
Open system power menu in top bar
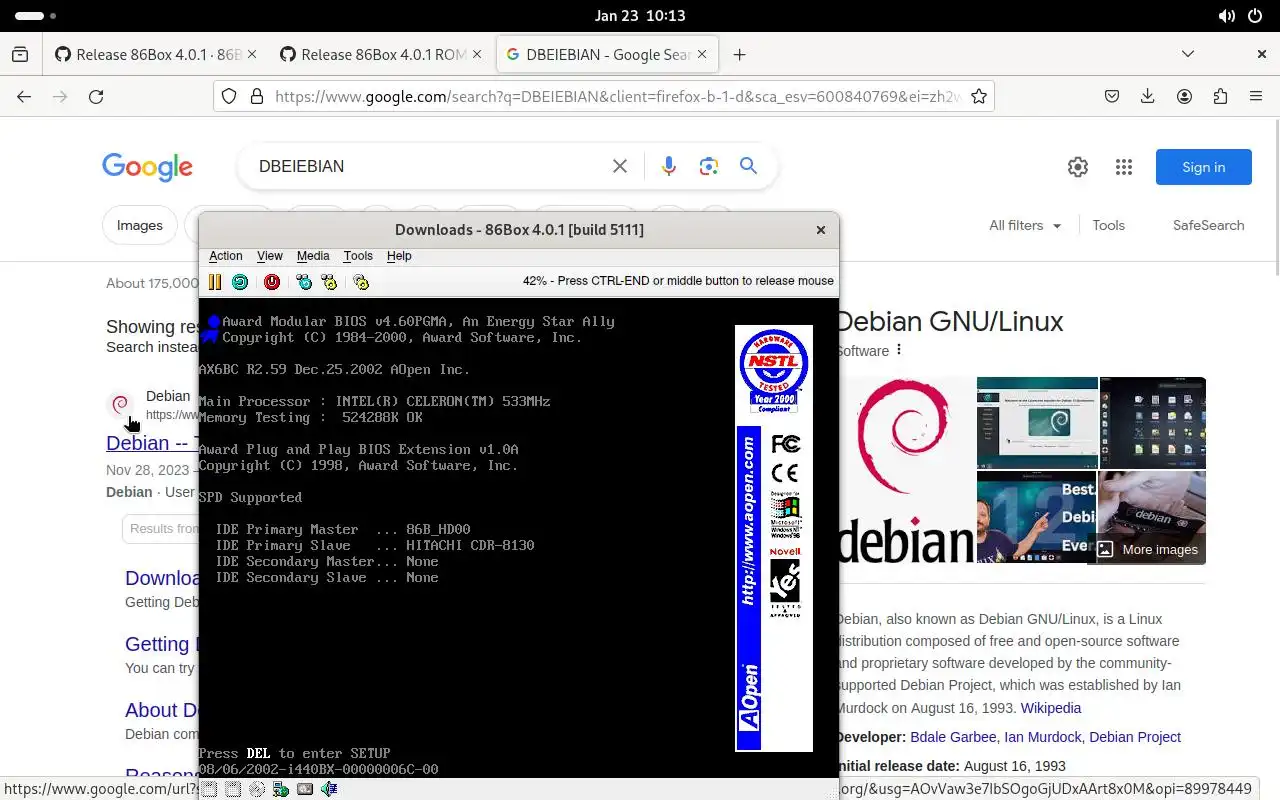1255,16
